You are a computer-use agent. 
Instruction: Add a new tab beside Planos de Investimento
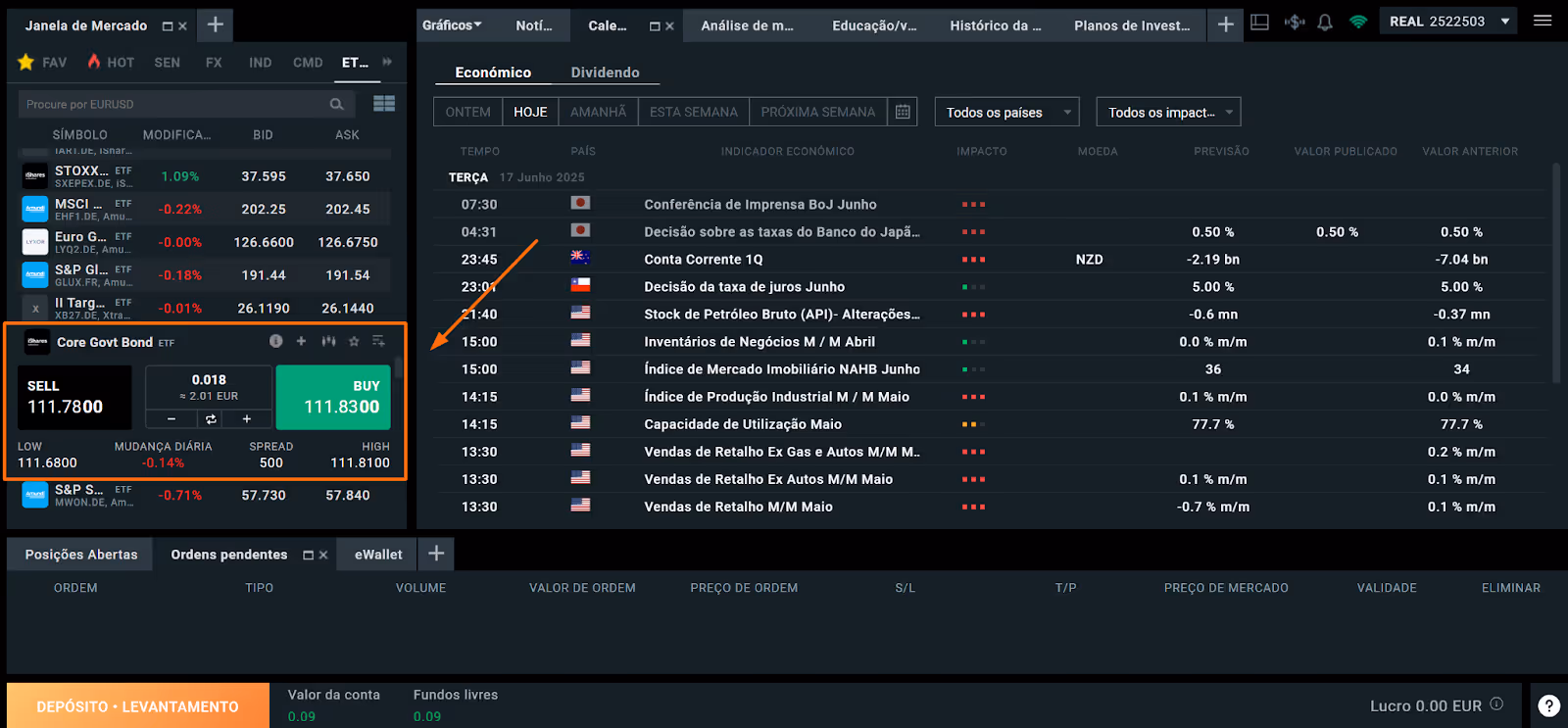(1226, 24)
